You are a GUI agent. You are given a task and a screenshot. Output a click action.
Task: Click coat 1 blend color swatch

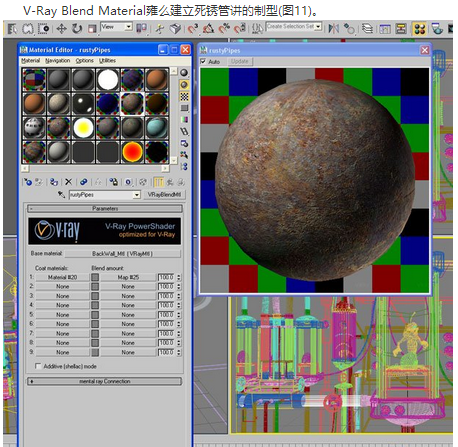click(x=95, y=277)
